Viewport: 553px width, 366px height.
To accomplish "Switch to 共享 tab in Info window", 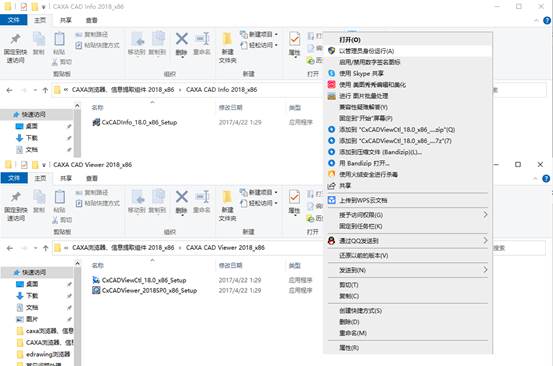I will coord(66,20).
